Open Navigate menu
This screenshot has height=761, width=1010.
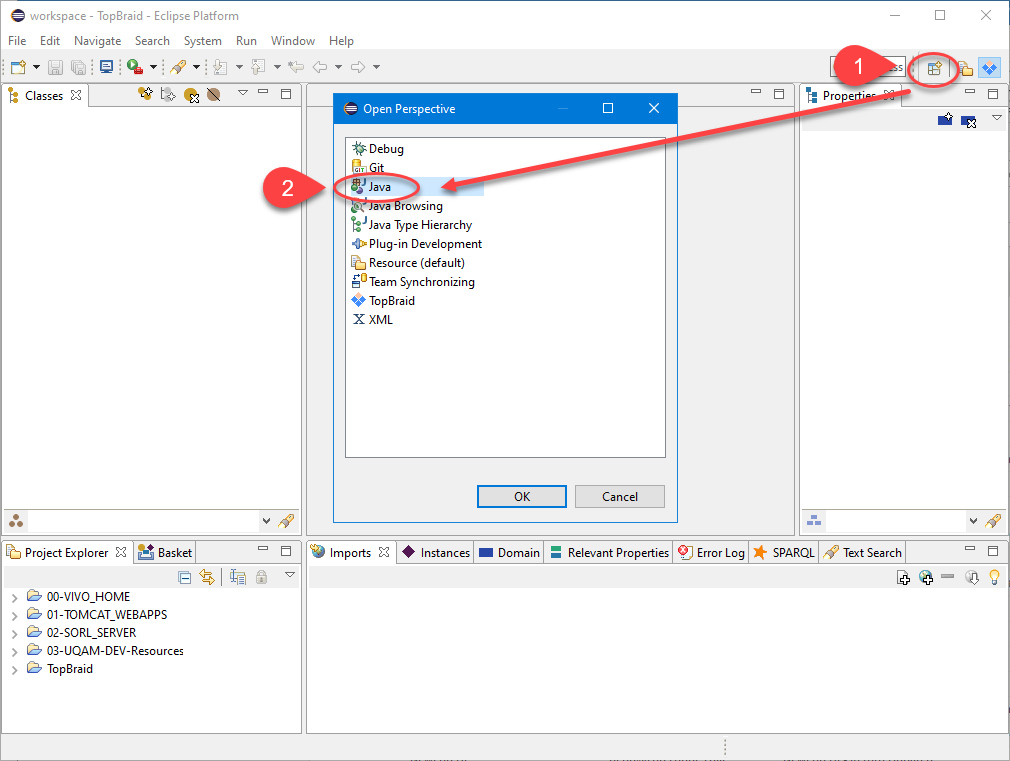(x=97, y=41)
